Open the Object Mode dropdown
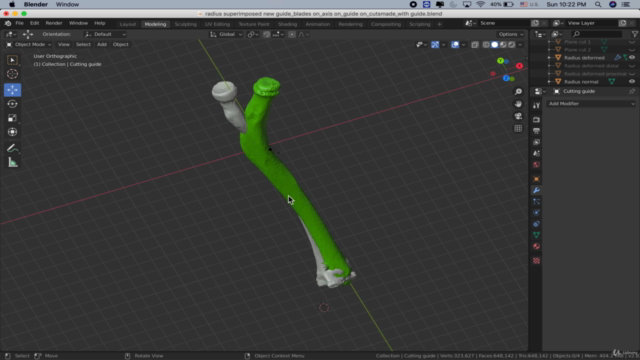The image size is (640, 360). 29,44
